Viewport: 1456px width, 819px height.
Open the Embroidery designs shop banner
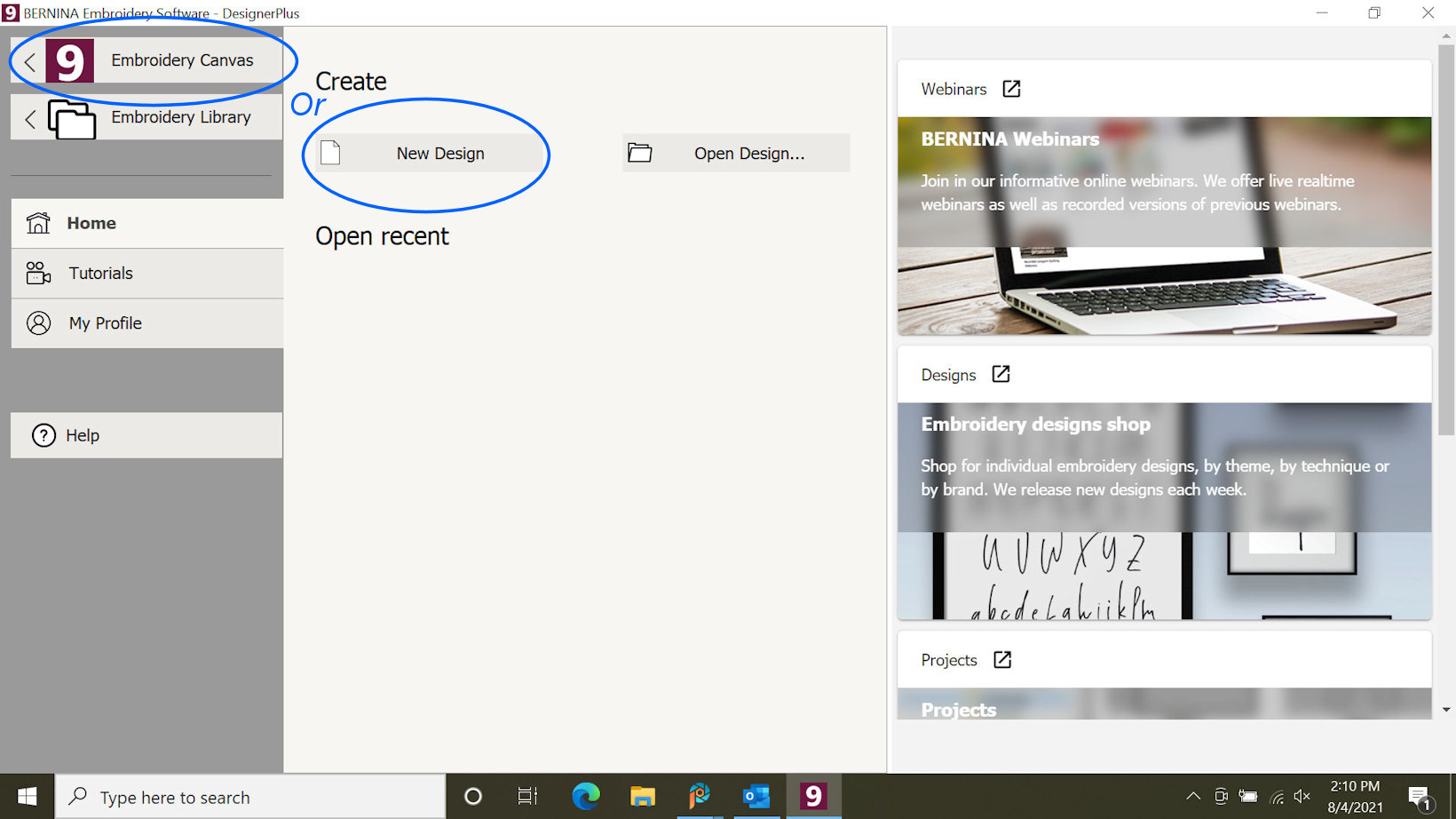tap(1164, 511)
